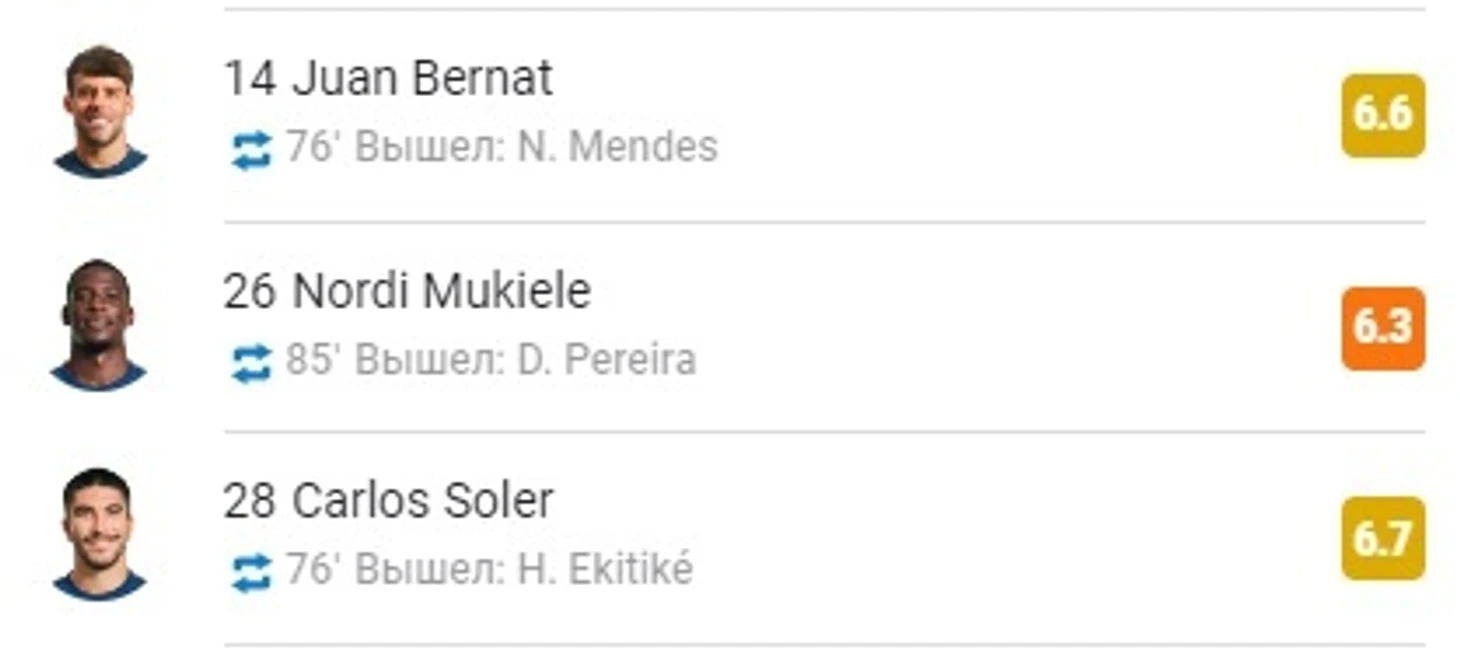
Task: Click the 6.6 rating badge
Action: coord(1382,115)
